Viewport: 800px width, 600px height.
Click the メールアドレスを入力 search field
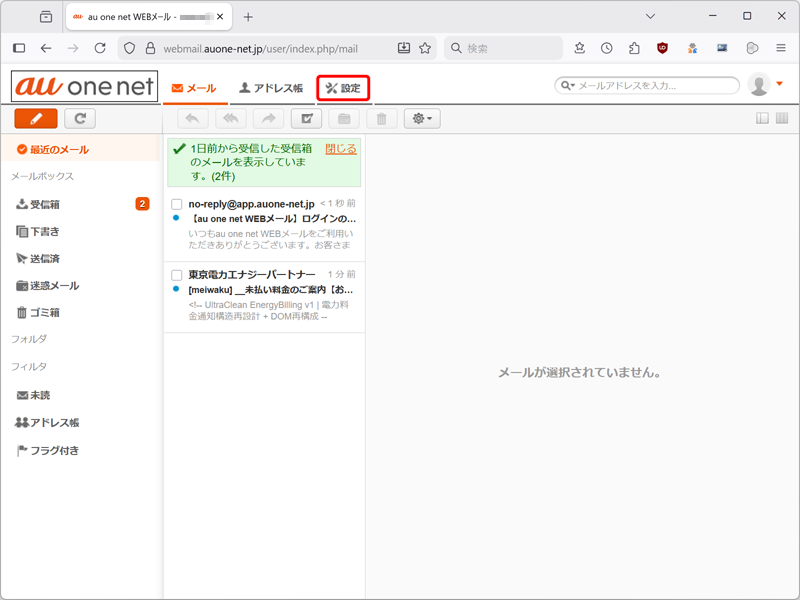[x=655, y=87]
